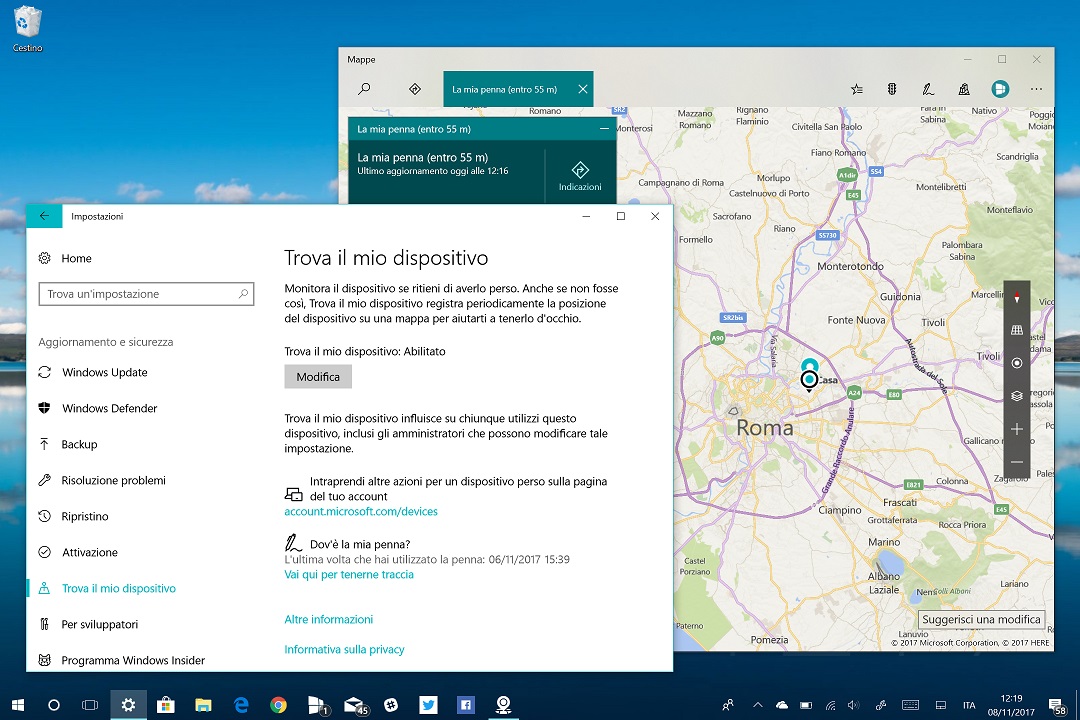Open Windows Ink toolbar in Mappe

click(x=928, y=89)
